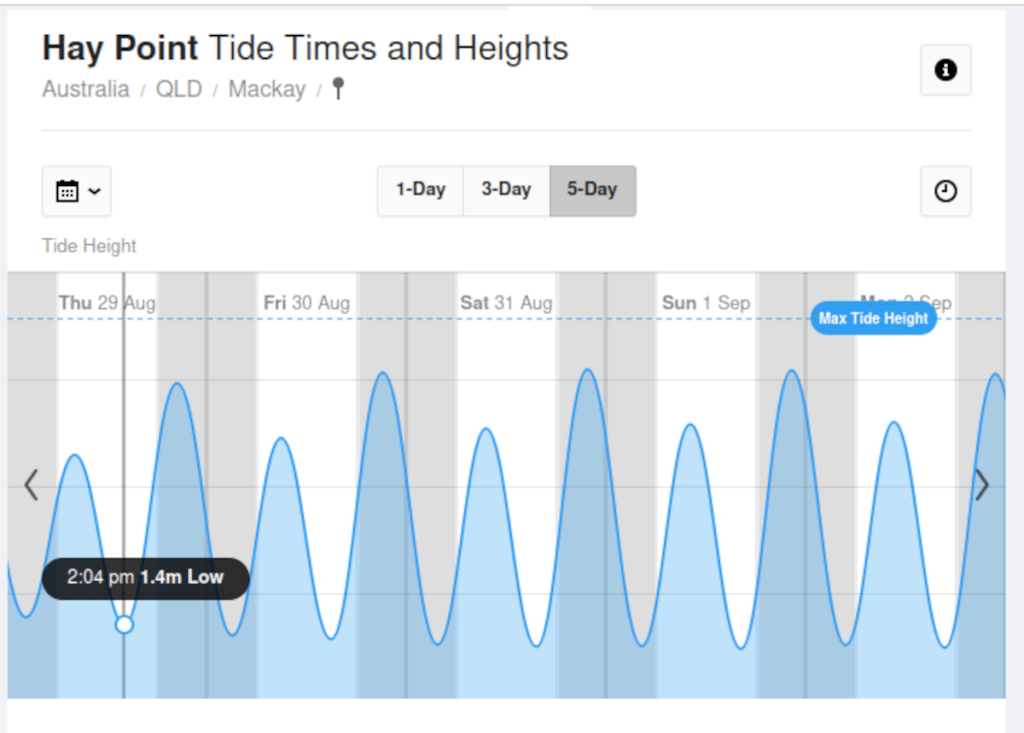This screenshot has width=1024, height=733.
Task: Click the Max Tide Height badge
Action: pyautogui.click(x=873, y=319)
